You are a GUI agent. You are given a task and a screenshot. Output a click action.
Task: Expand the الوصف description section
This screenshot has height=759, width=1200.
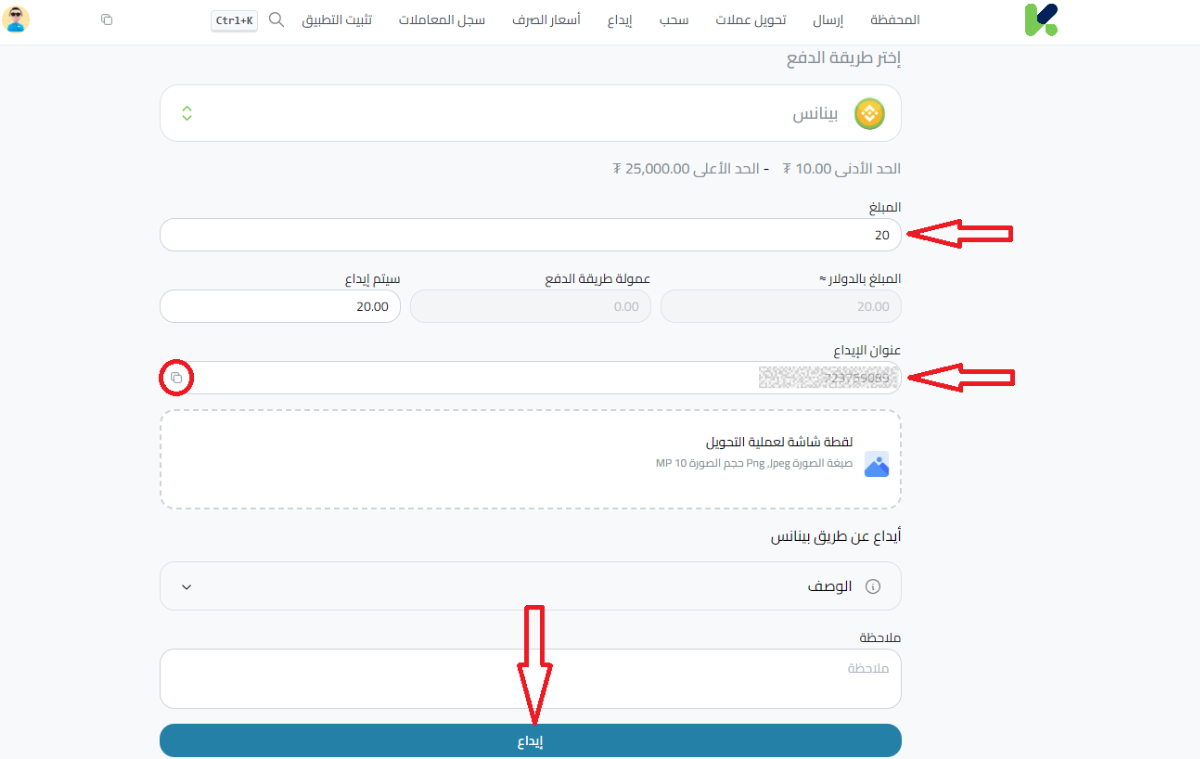click(x=185, y=586)
